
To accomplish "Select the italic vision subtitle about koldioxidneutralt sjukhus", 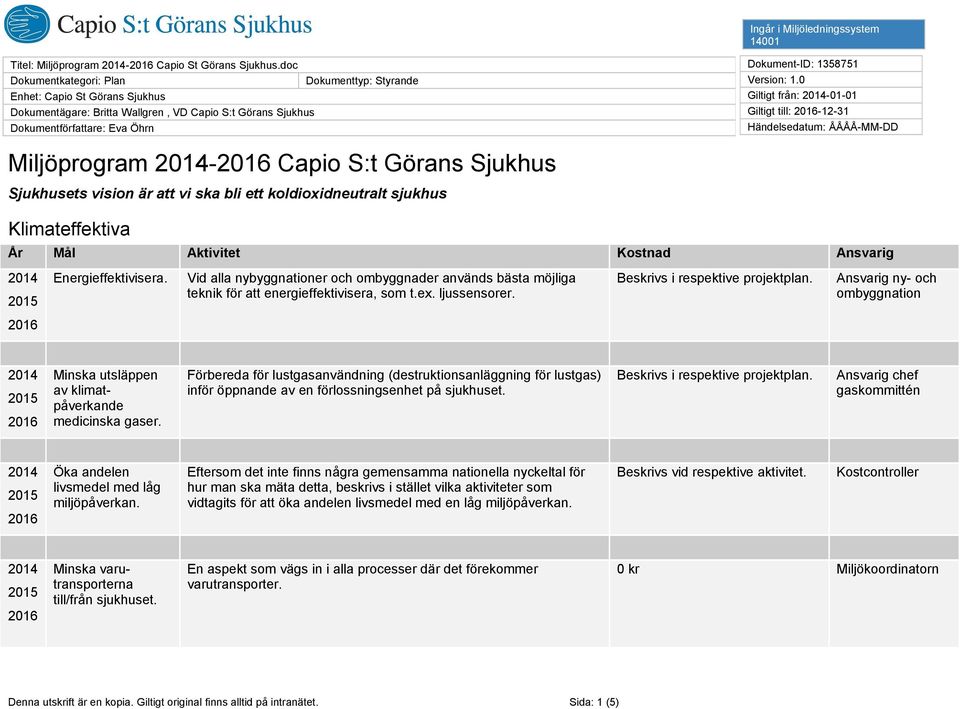I will 227,194.
